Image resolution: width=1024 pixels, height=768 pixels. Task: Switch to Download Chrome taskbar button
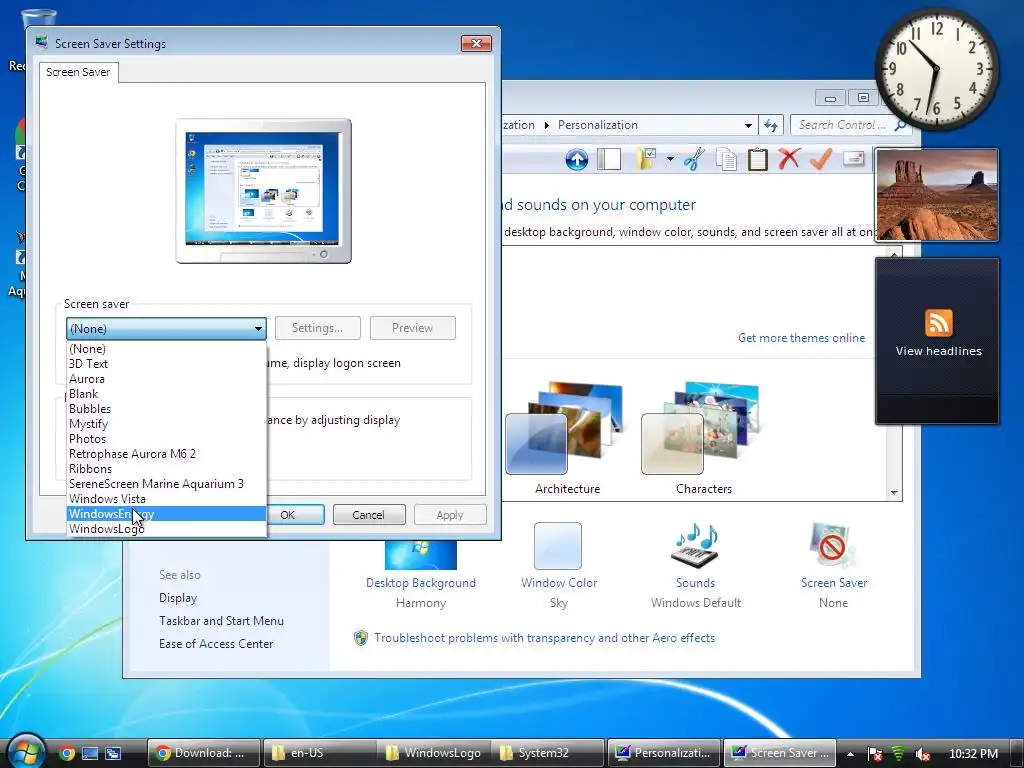pyautogui.click(x=204, y=753)
